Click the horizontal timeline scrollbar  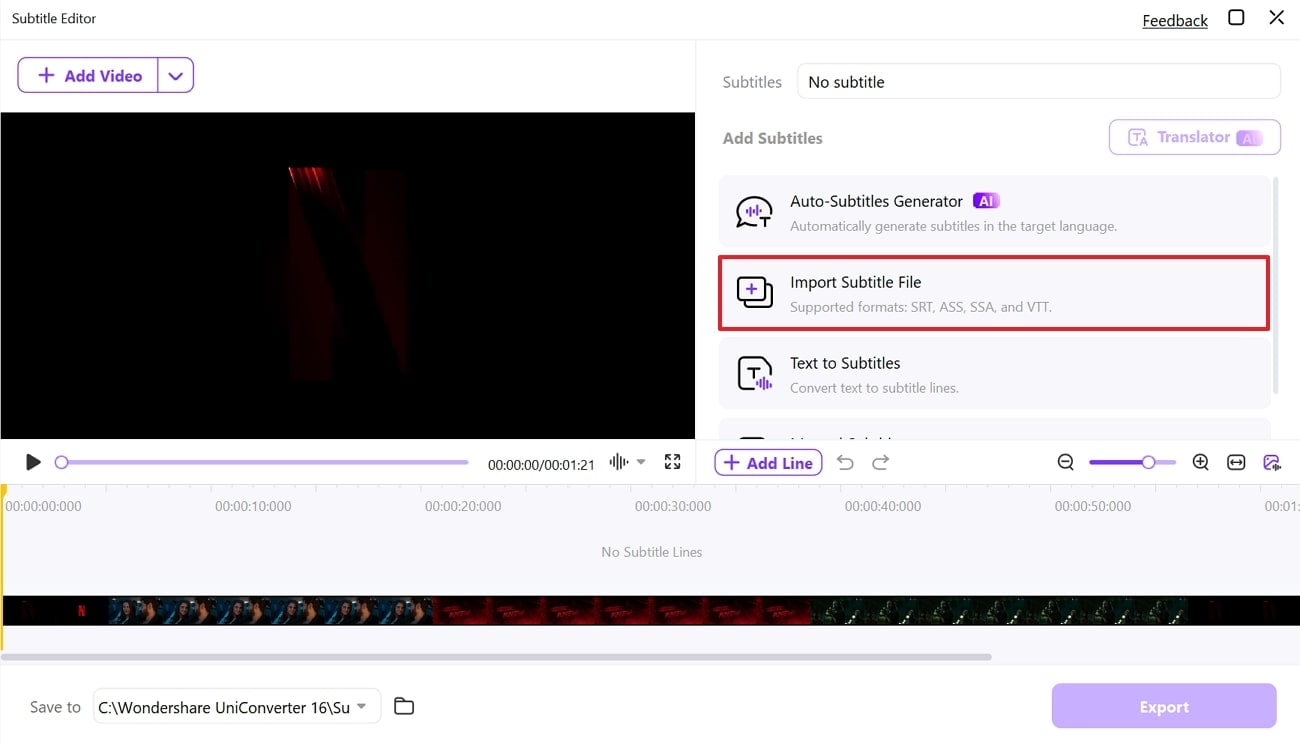pyautogui.click(x=497, y=657)
